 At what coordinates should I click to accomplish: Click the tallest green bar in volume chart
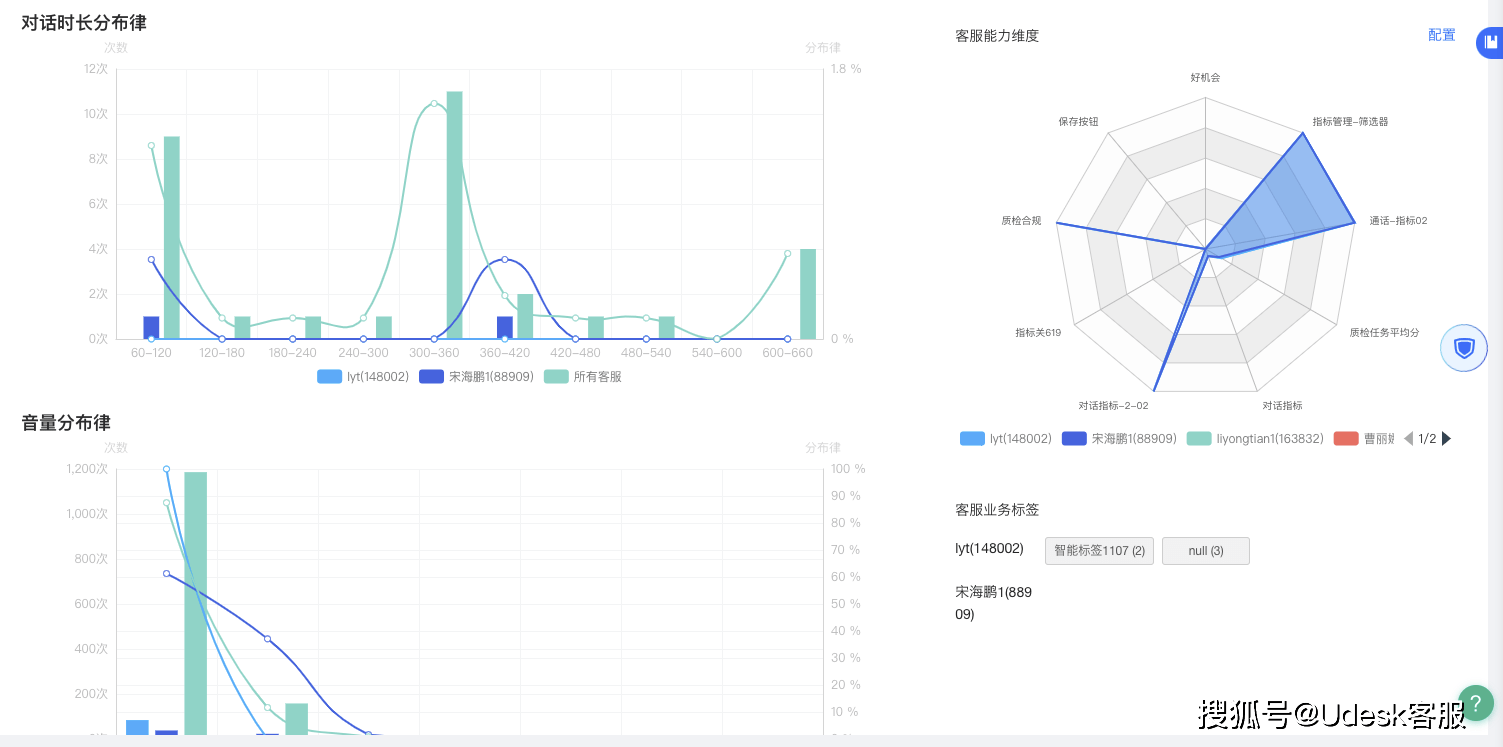click(x=196, y=604)
